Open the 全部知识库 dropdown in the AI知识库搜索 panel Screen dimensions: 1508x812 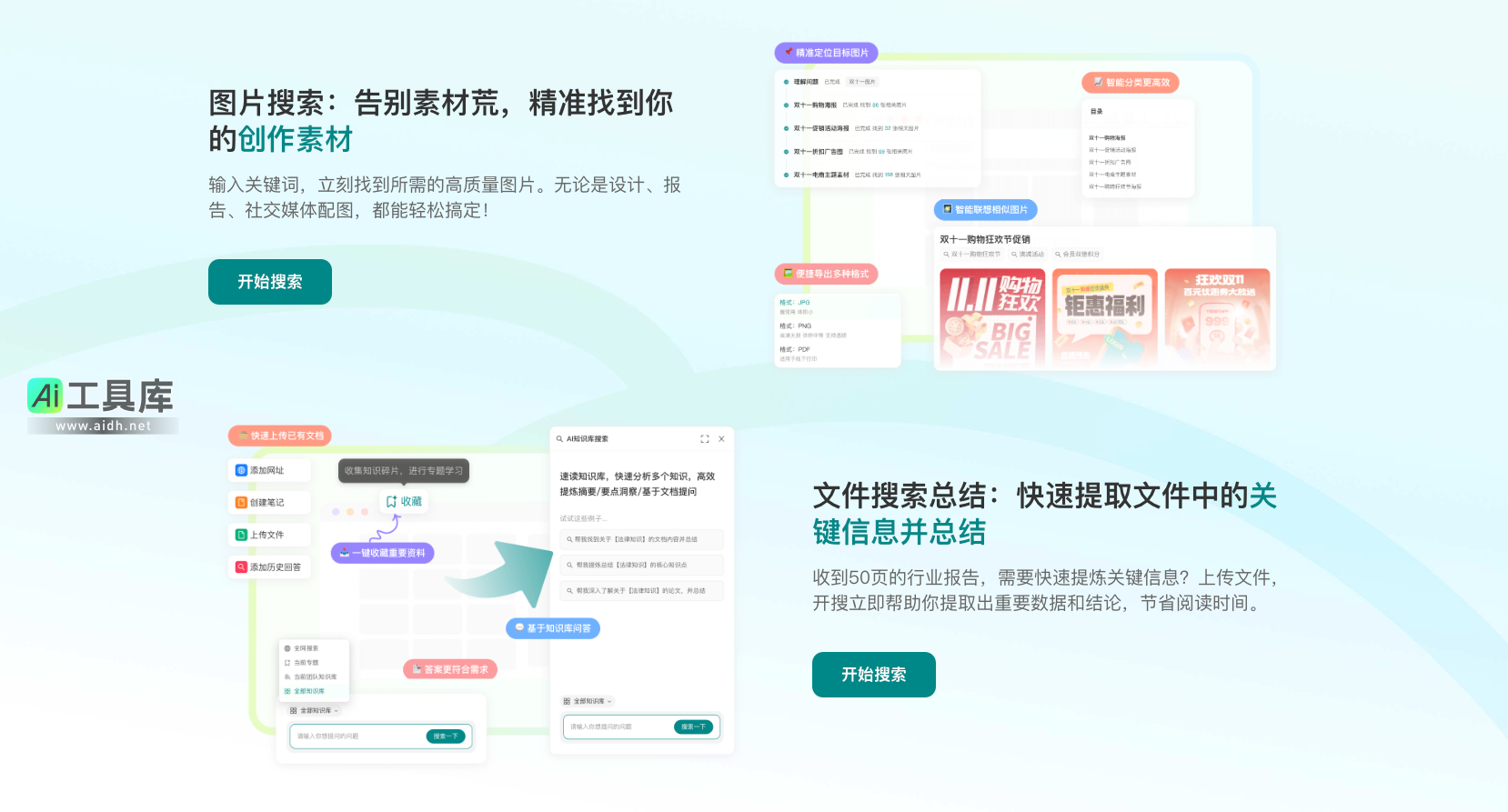(x=588, y=701)
